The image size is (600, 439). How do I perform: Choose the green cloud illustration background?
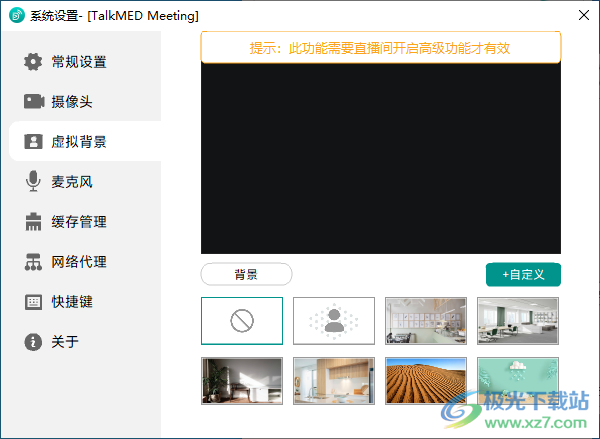(518, 381)
